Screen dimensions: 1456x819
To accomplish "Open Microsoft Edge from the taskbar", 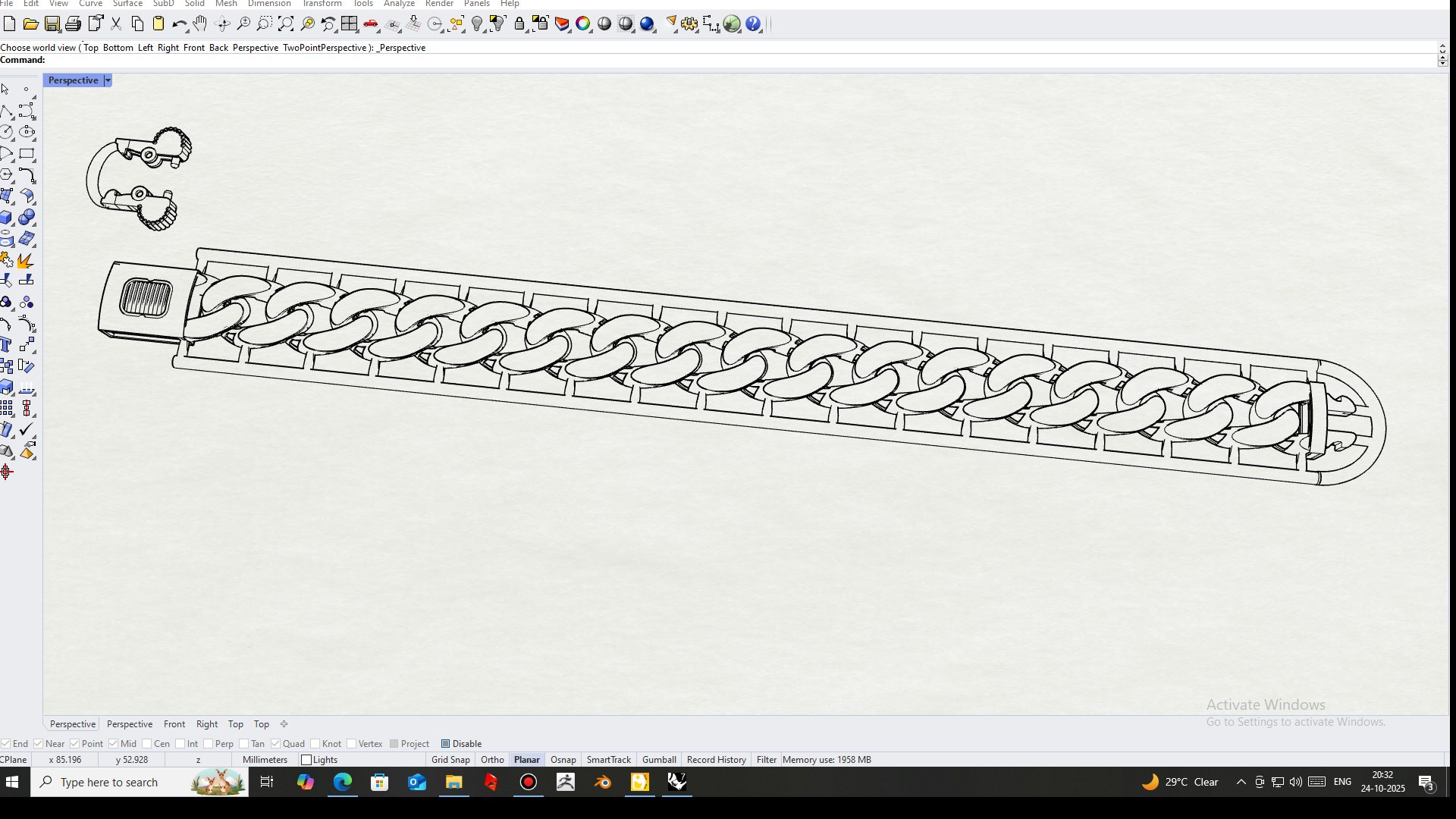I will [x=343, y=782].
